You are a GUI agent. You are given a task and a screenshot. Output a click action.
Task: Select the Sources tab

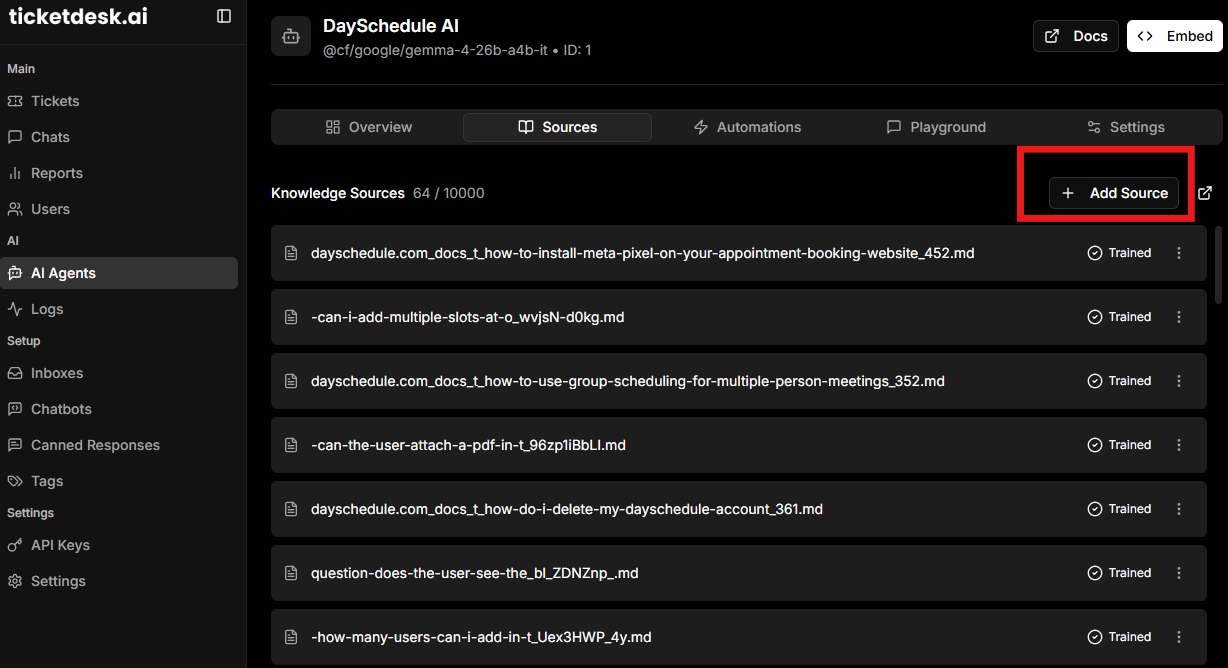pos(557,127)
